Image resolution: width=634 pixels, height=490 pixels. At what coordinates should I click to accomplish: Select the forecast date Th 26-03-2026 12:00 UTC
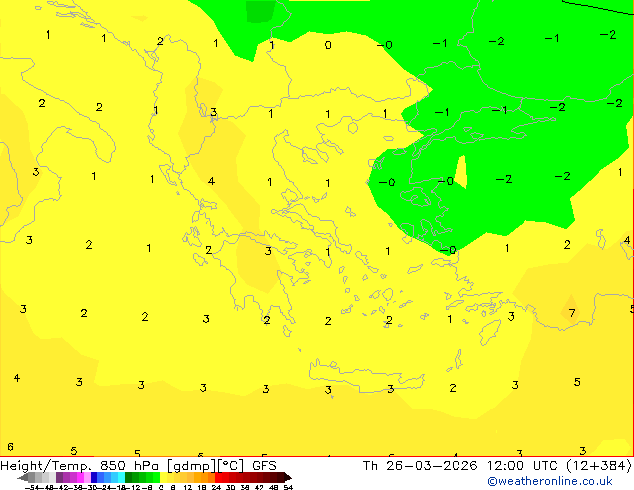point(461,466)
